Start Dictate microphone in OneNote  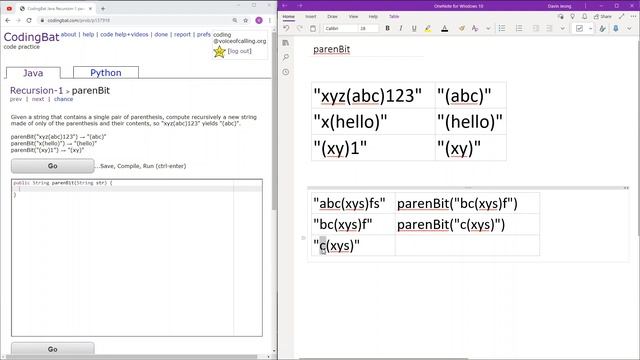pos(616,29)
